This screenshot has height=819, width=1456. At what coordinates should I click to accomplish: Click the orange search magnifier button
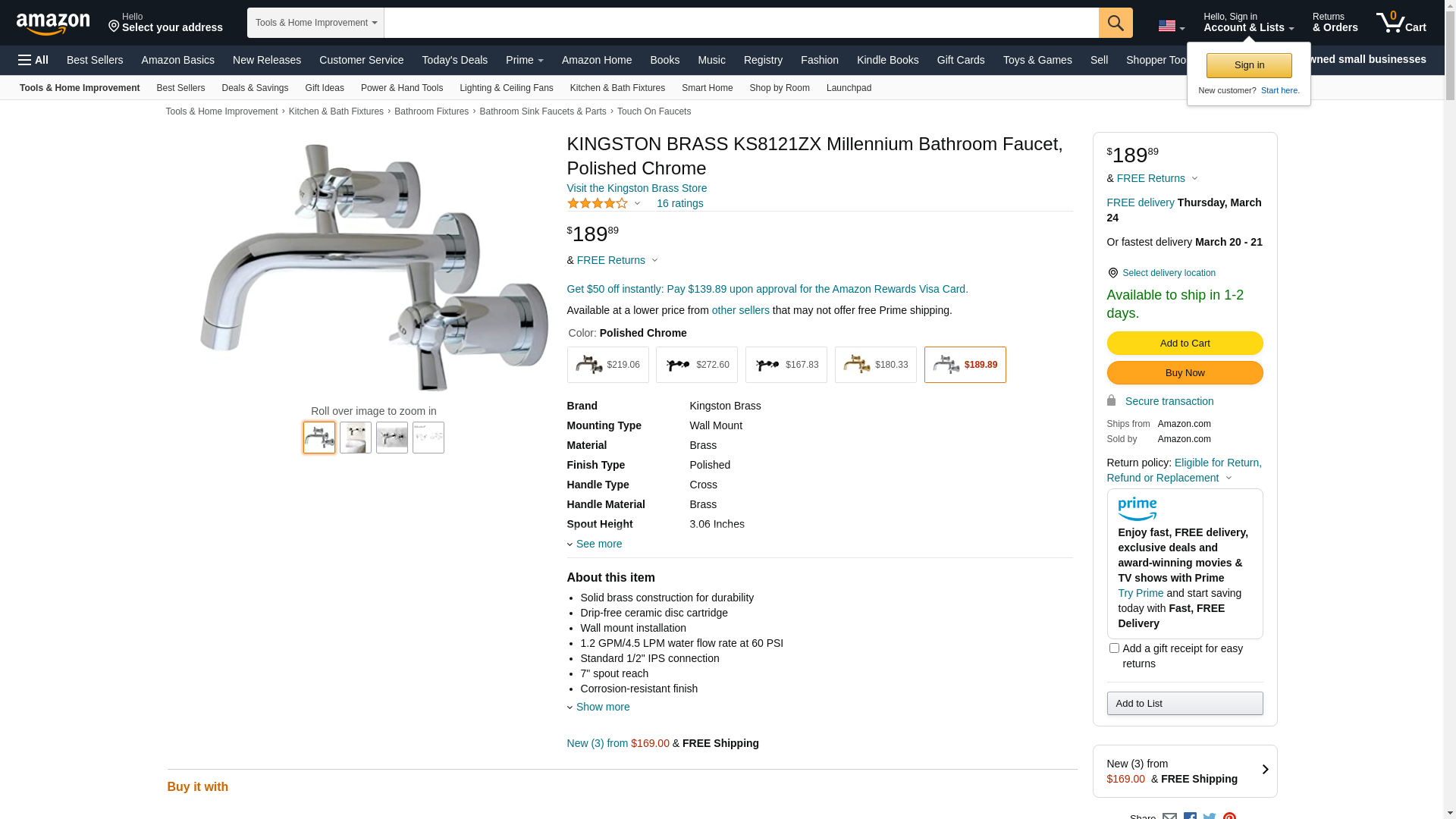pyautogui.click(x=1116, y=23)
